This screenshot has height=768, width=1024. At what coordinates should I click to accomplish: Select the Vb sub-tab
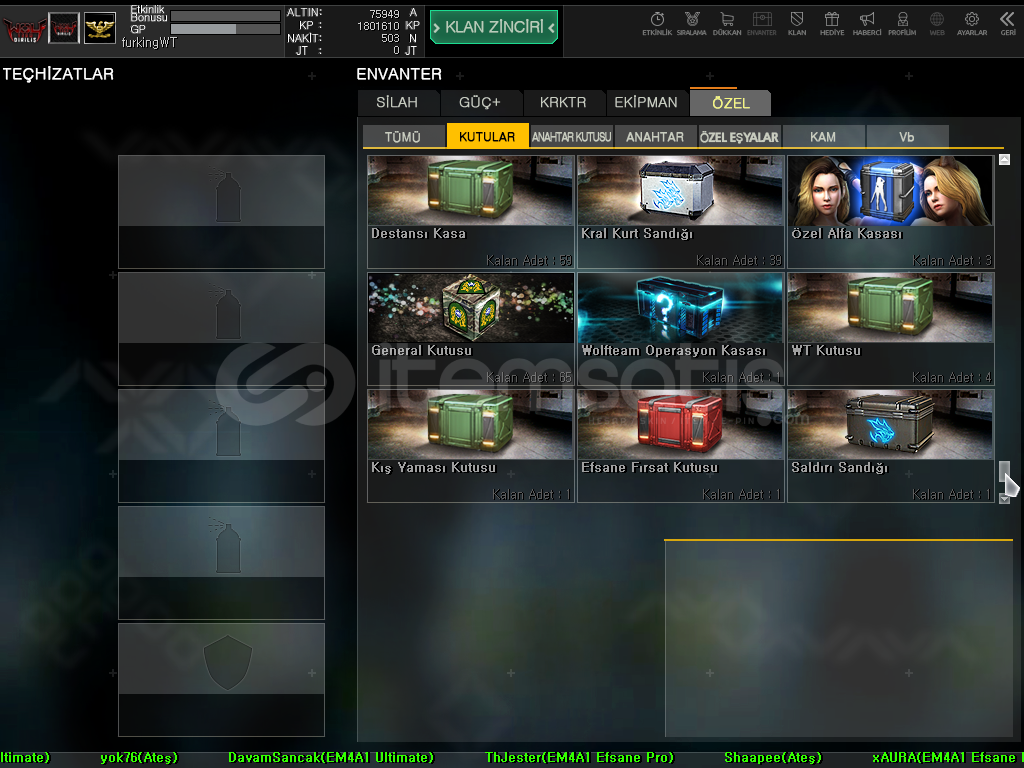coord(907,136)
